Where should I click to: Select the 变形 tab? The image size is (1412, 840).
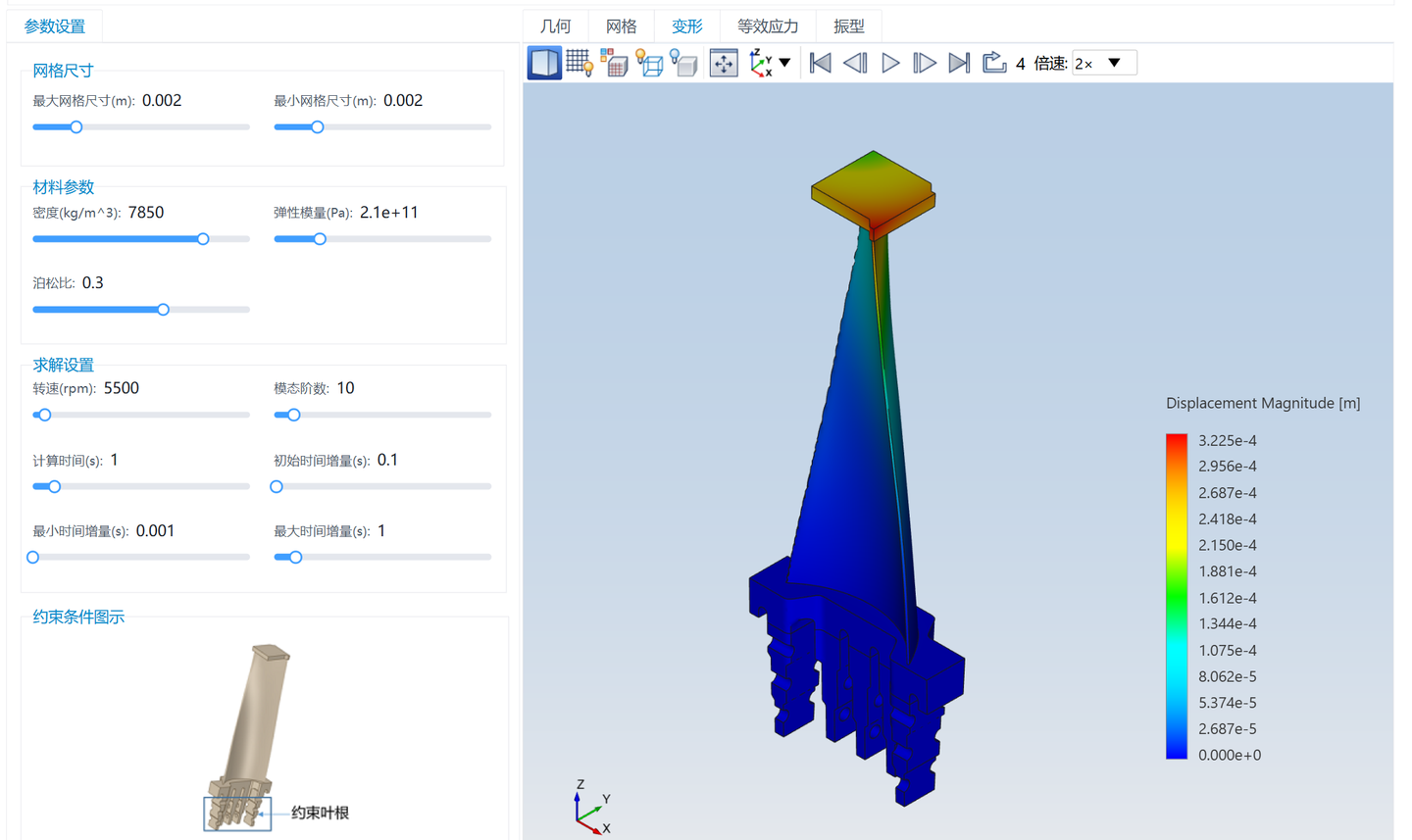[686, 26]
